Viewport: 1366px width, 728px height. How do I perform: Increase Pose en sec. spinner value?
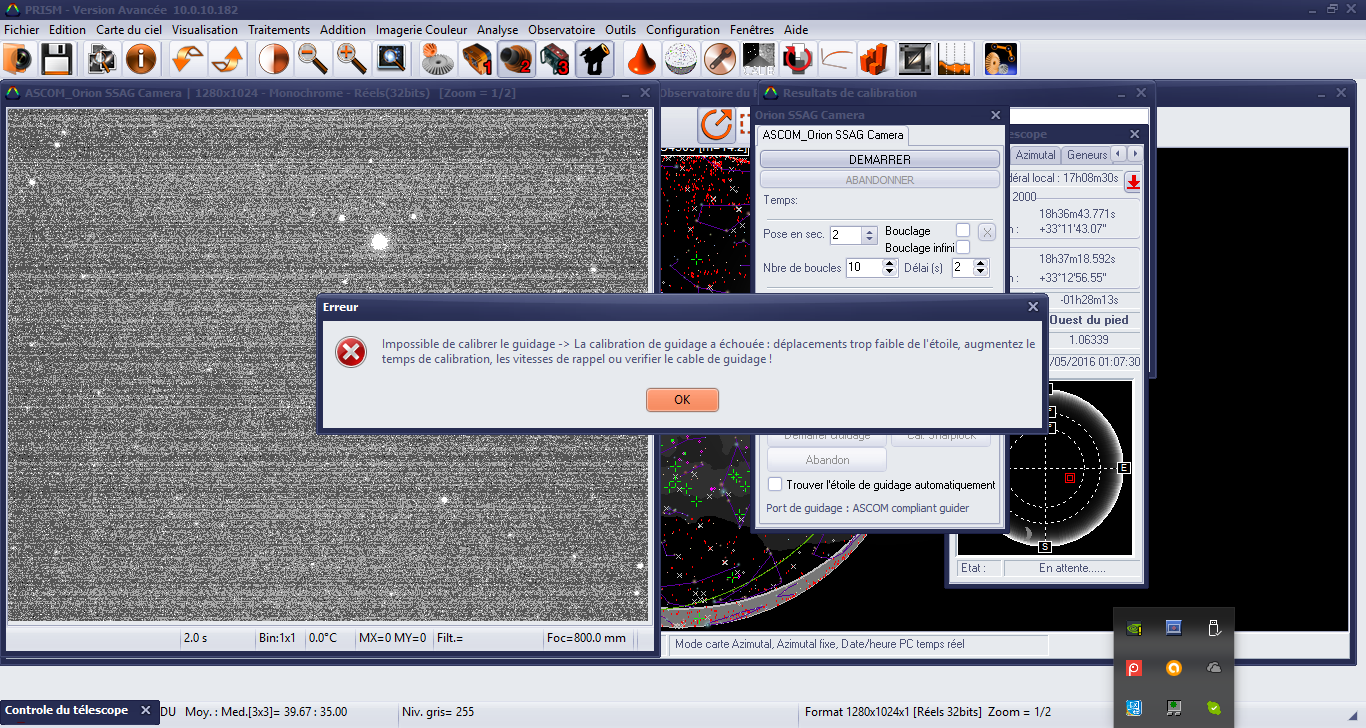coord(870,230)
